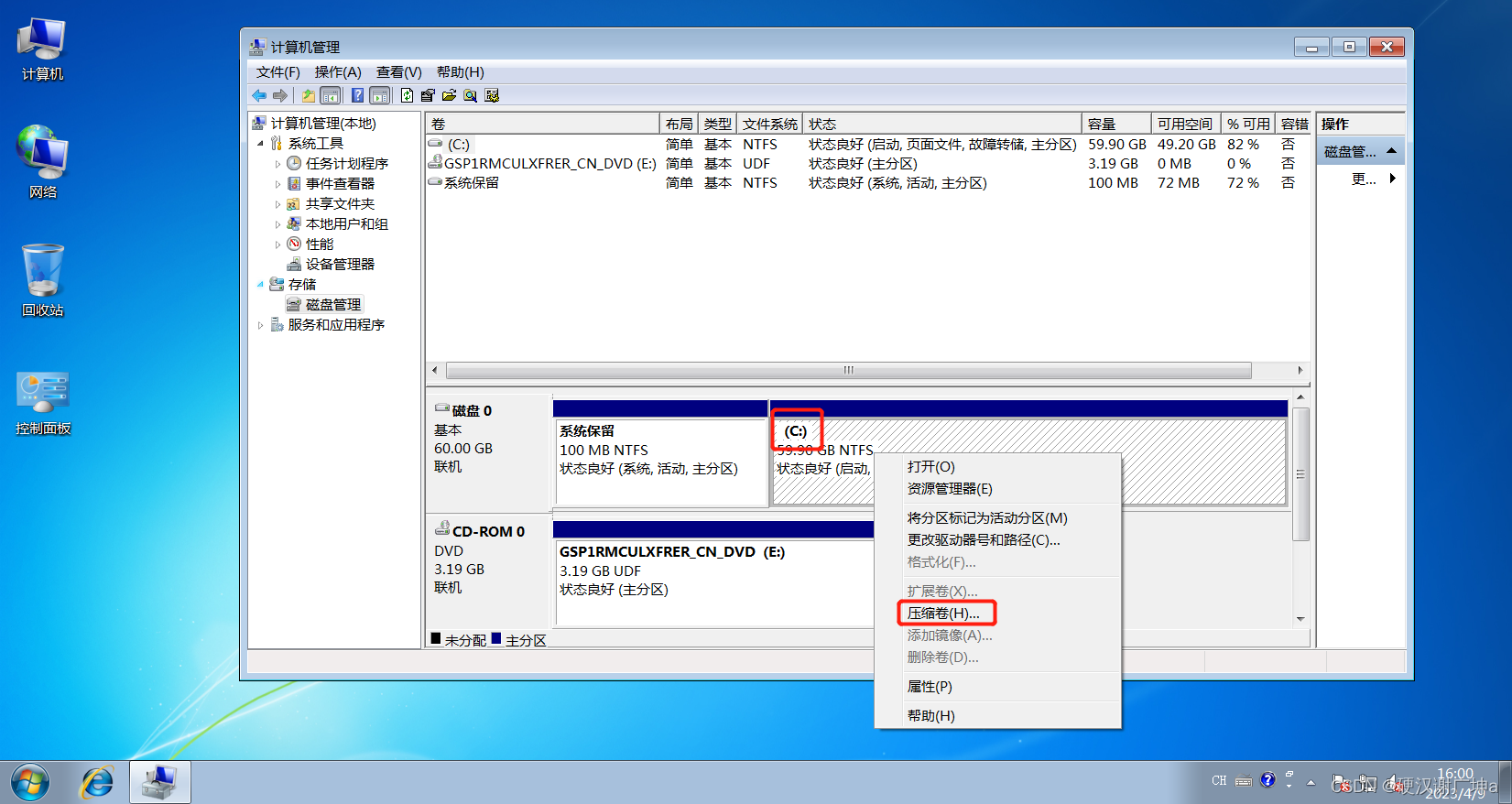Select 设备管理器 in the tree
The image size is (1512, 804).
[x=340, y=265]
